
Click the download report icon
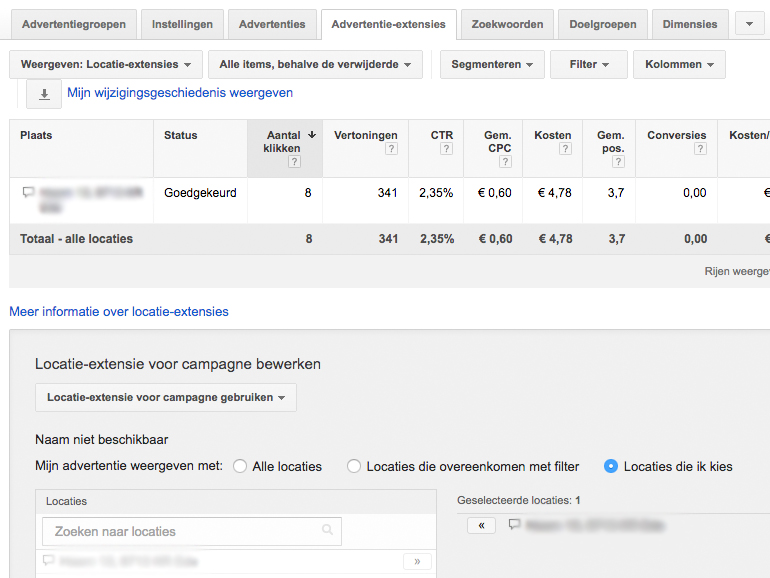[44, 94]
